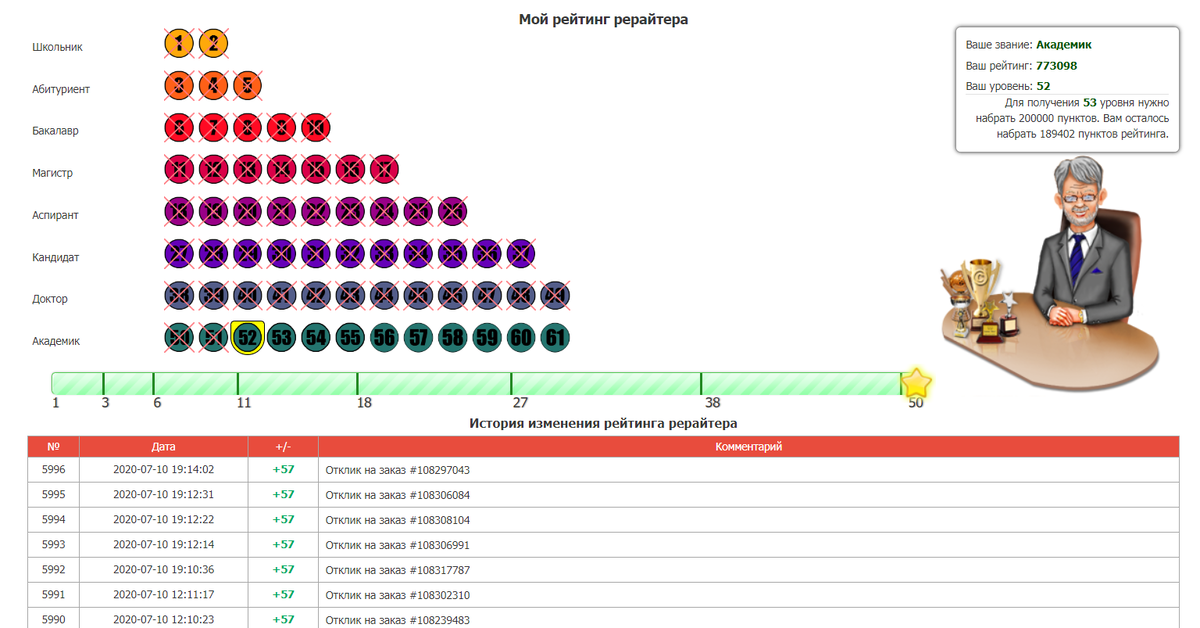Image resolution: width=1200 pixels, height=628 pixels.
Task: Click 'Отклик на заказ #108239483' comment
Action: (398, 620)
